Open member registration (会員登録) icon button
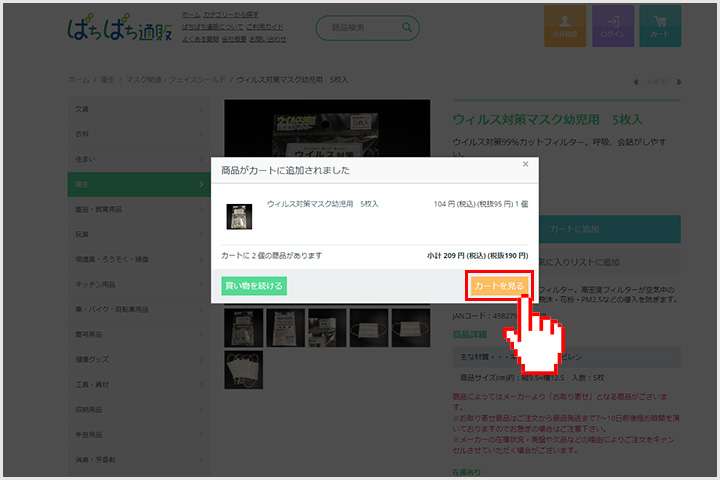The height and width of the screenshot is (480, 720). tap(565, 26)
